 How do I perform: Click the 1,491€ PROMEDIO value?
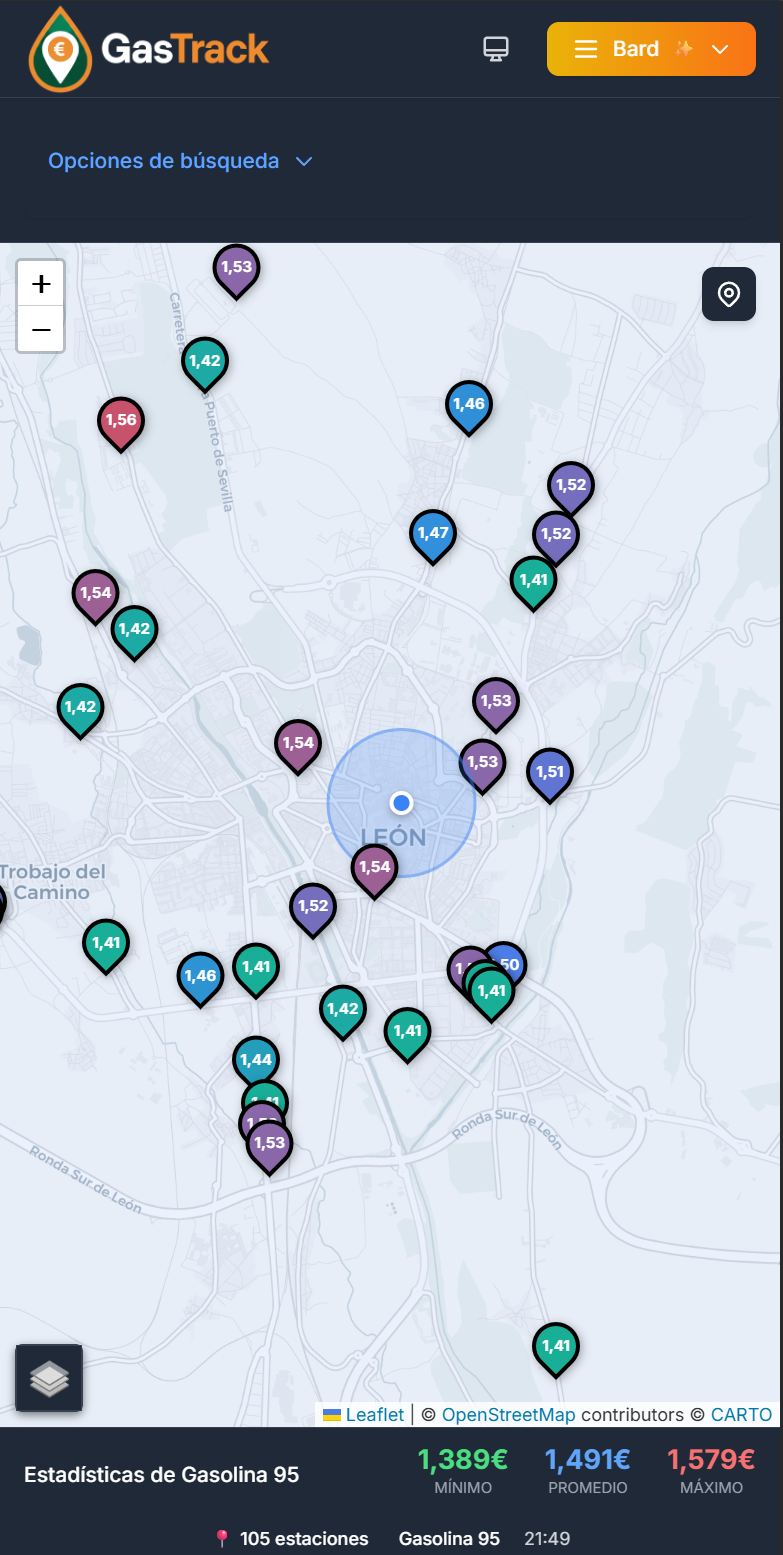[x=588, y=1460]
